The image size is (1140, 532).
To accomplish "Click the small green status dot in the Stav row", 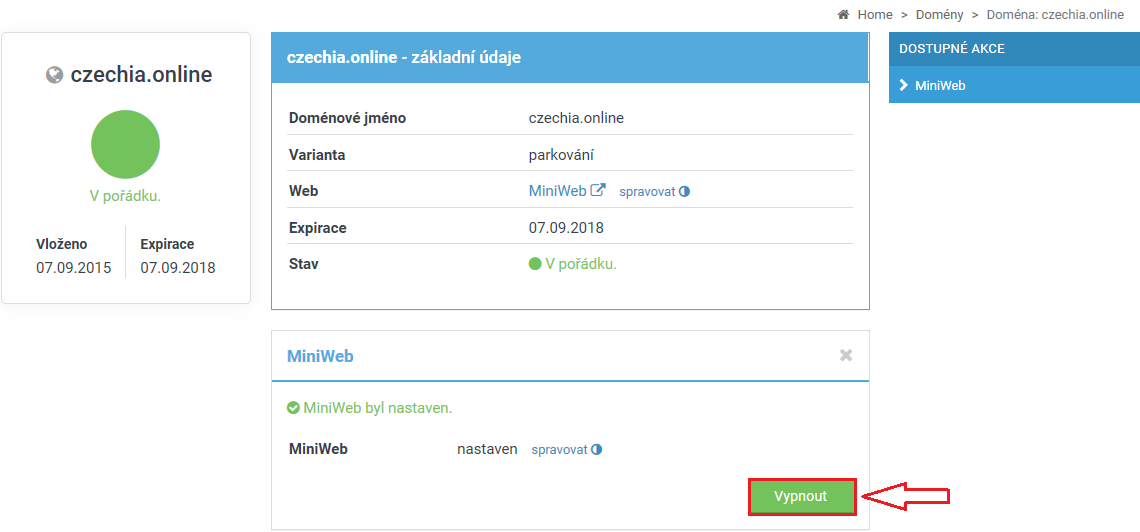I will coord(535,265).
